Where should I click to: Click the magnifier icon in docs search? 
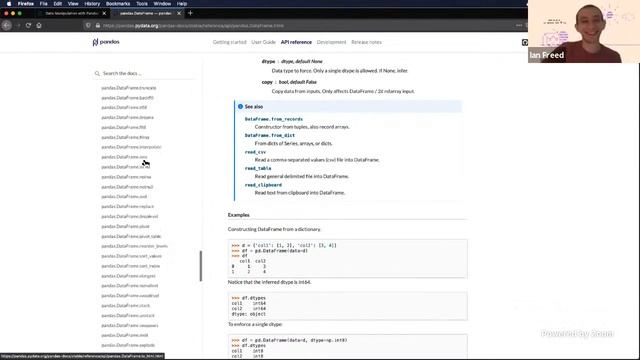pyautogui.click(x=97, y=73)
